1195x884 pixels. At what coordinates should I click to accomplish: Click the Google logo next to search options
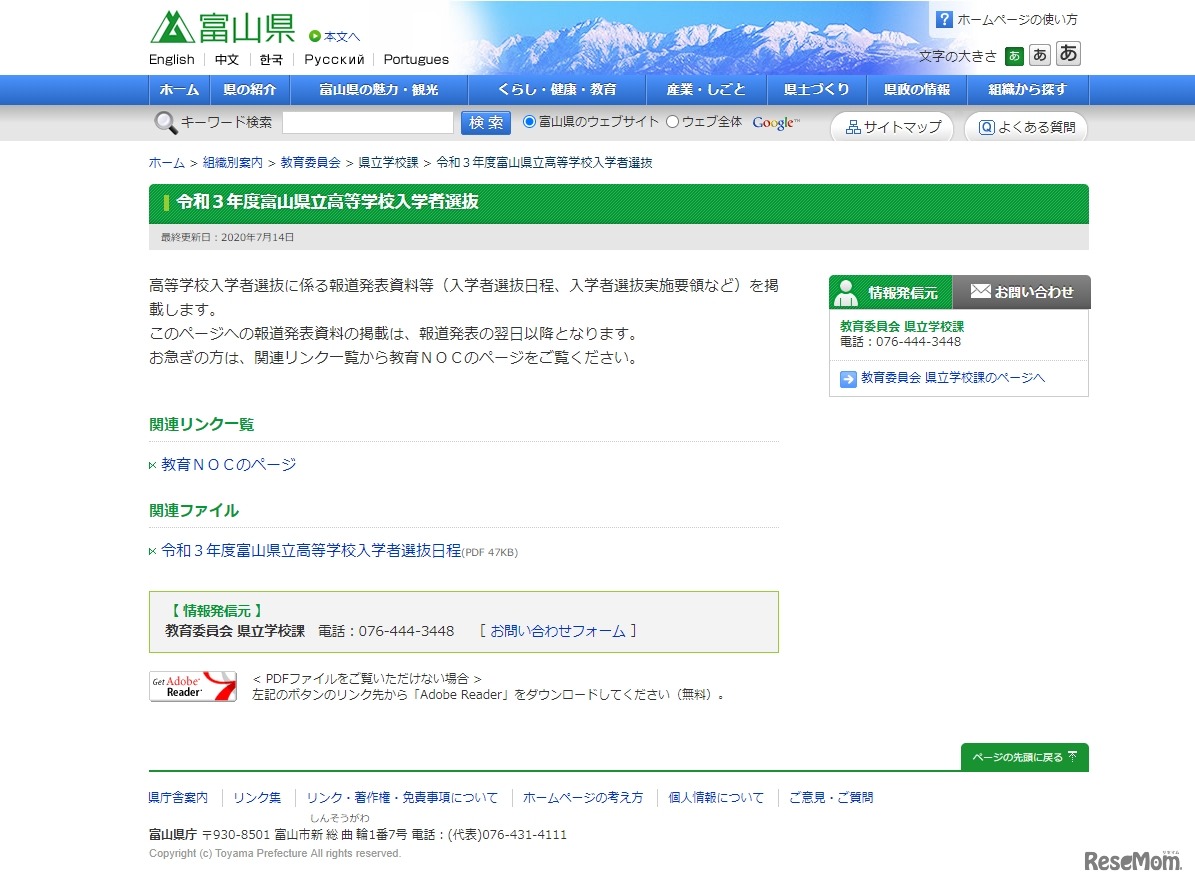(x=775, y=123)
